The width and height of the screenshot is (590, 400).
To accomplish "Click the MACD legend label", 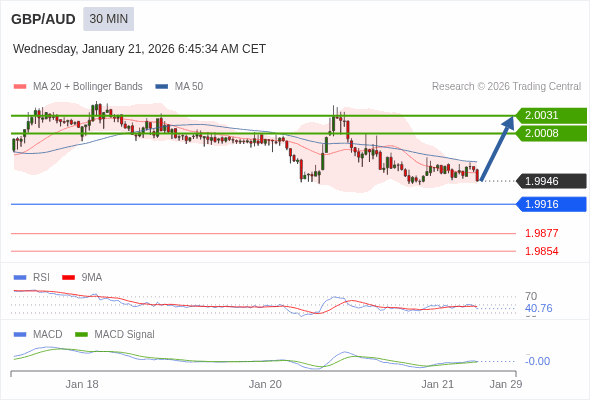I will [x=48, y=335].
